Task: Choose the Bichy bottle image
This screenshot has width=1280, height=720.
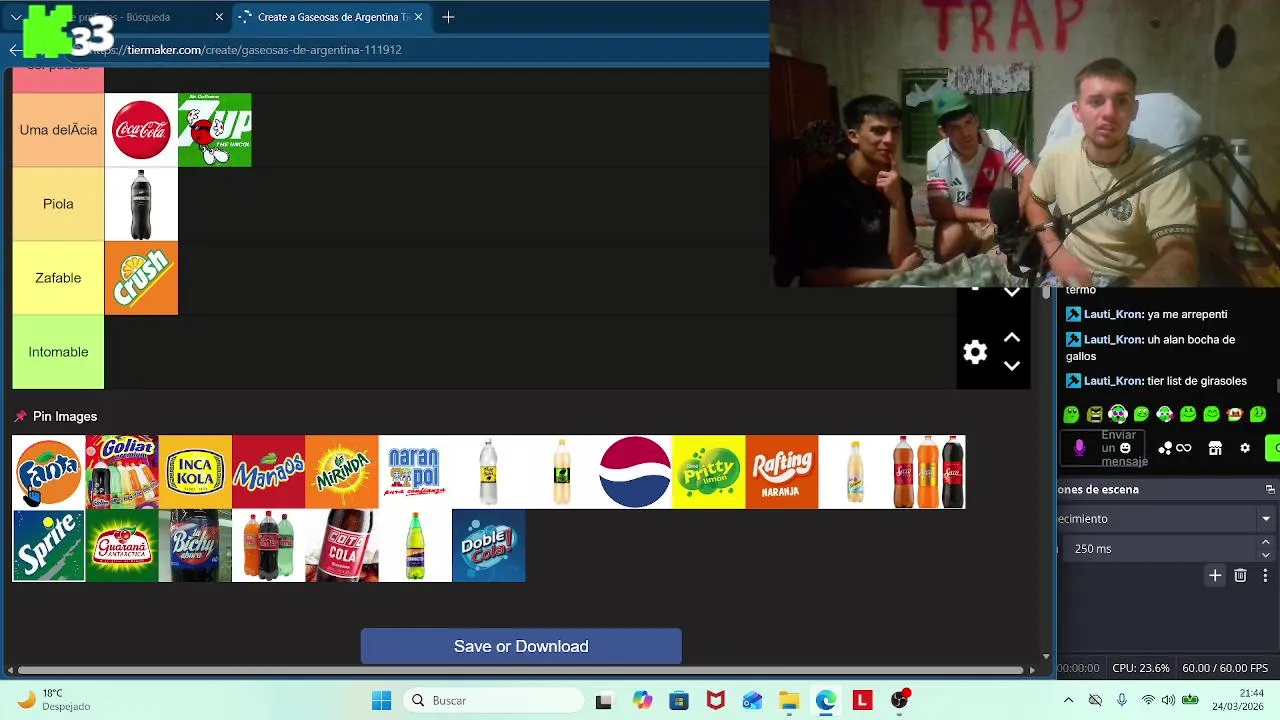Action: coord(195,546)
